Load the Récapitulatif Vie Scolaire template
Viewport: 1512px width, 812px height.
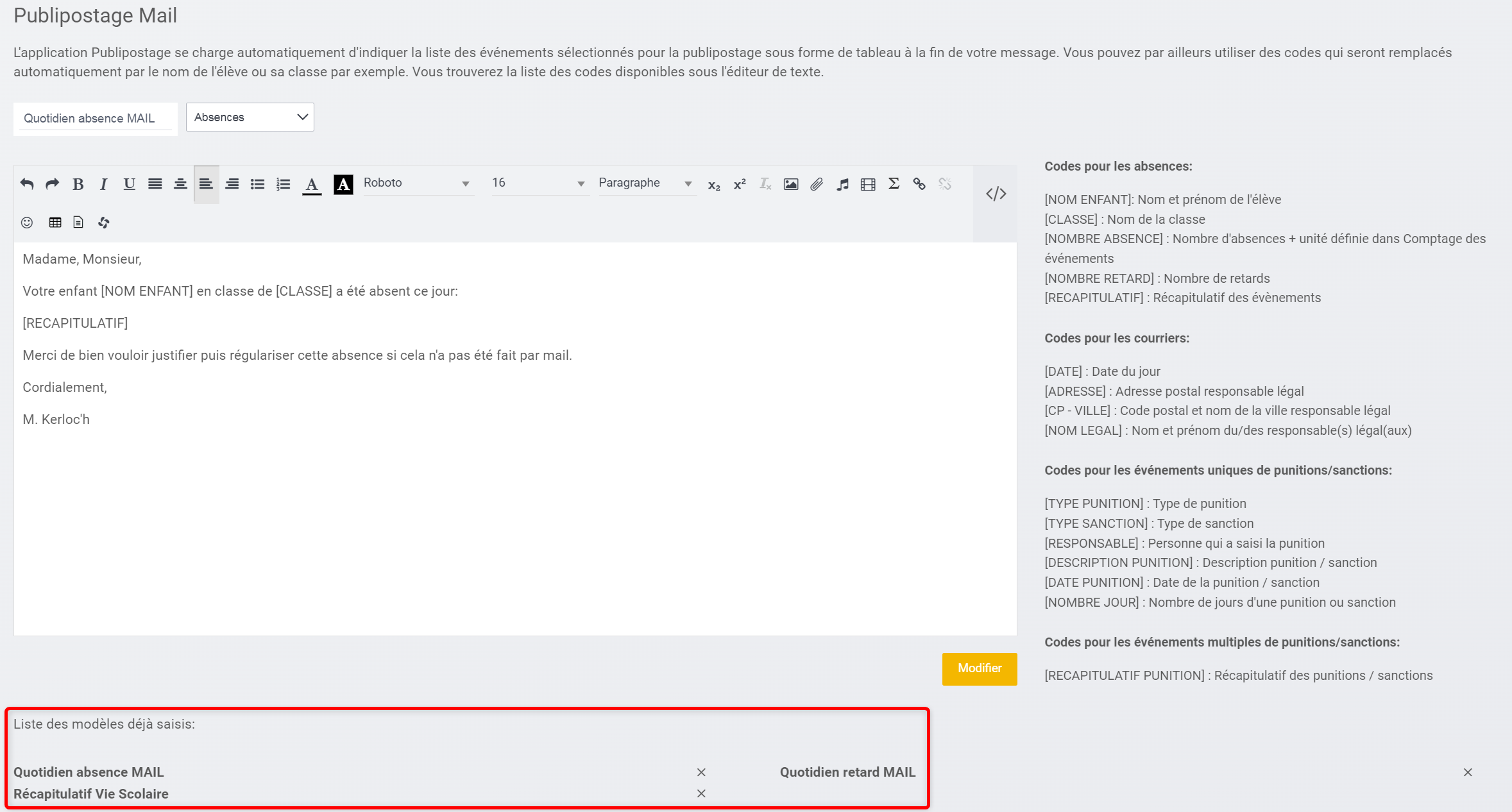91,794
